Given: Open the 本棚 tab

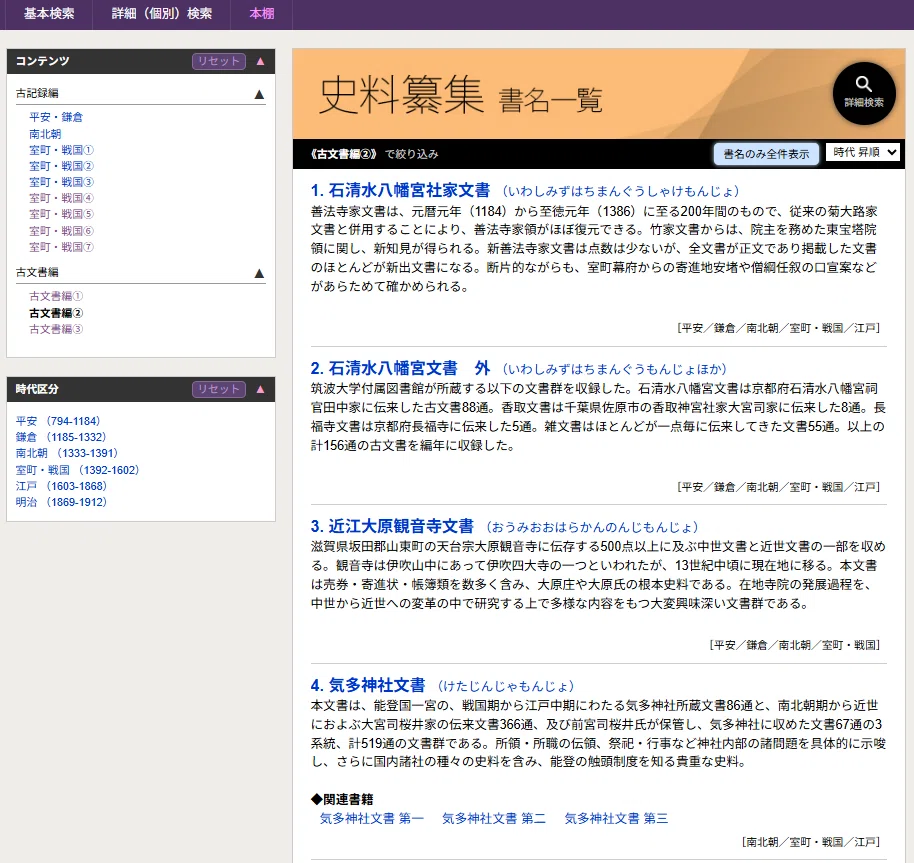Looking at the screenshot, I should point(262,14).
